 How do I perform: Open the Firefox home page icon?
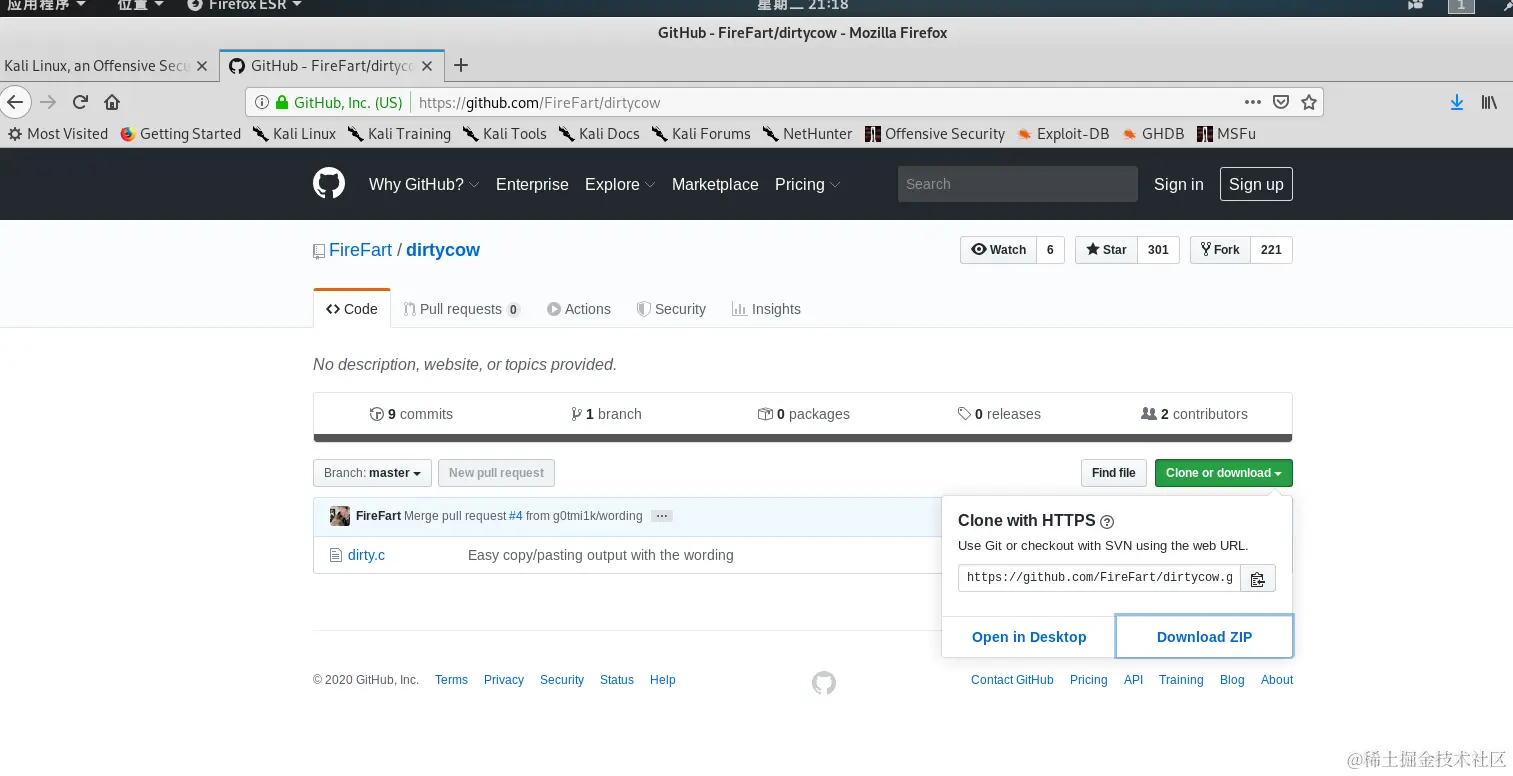click(x=112, y=102)
